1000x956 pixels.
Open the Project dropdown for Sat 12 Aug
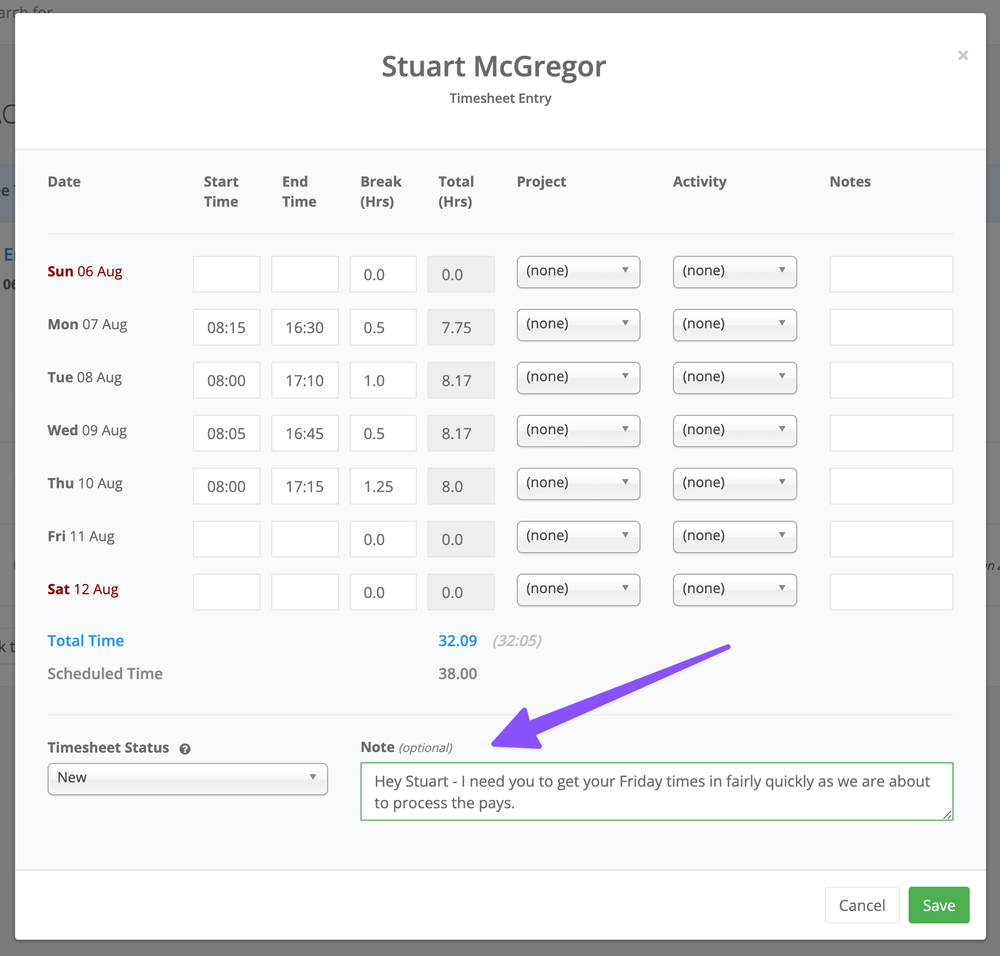(x=578, y=589)
